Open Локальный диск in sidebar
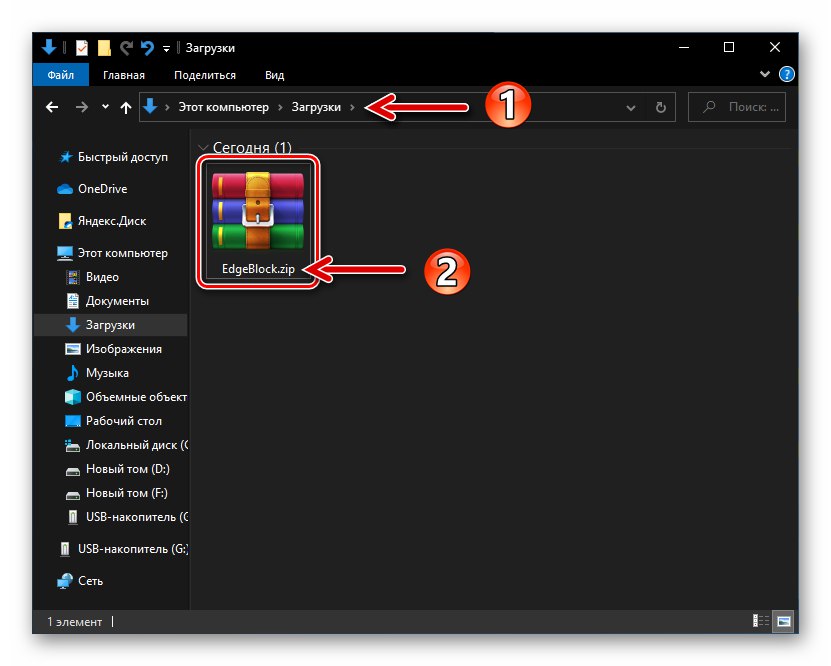 (x=126, y=445)
